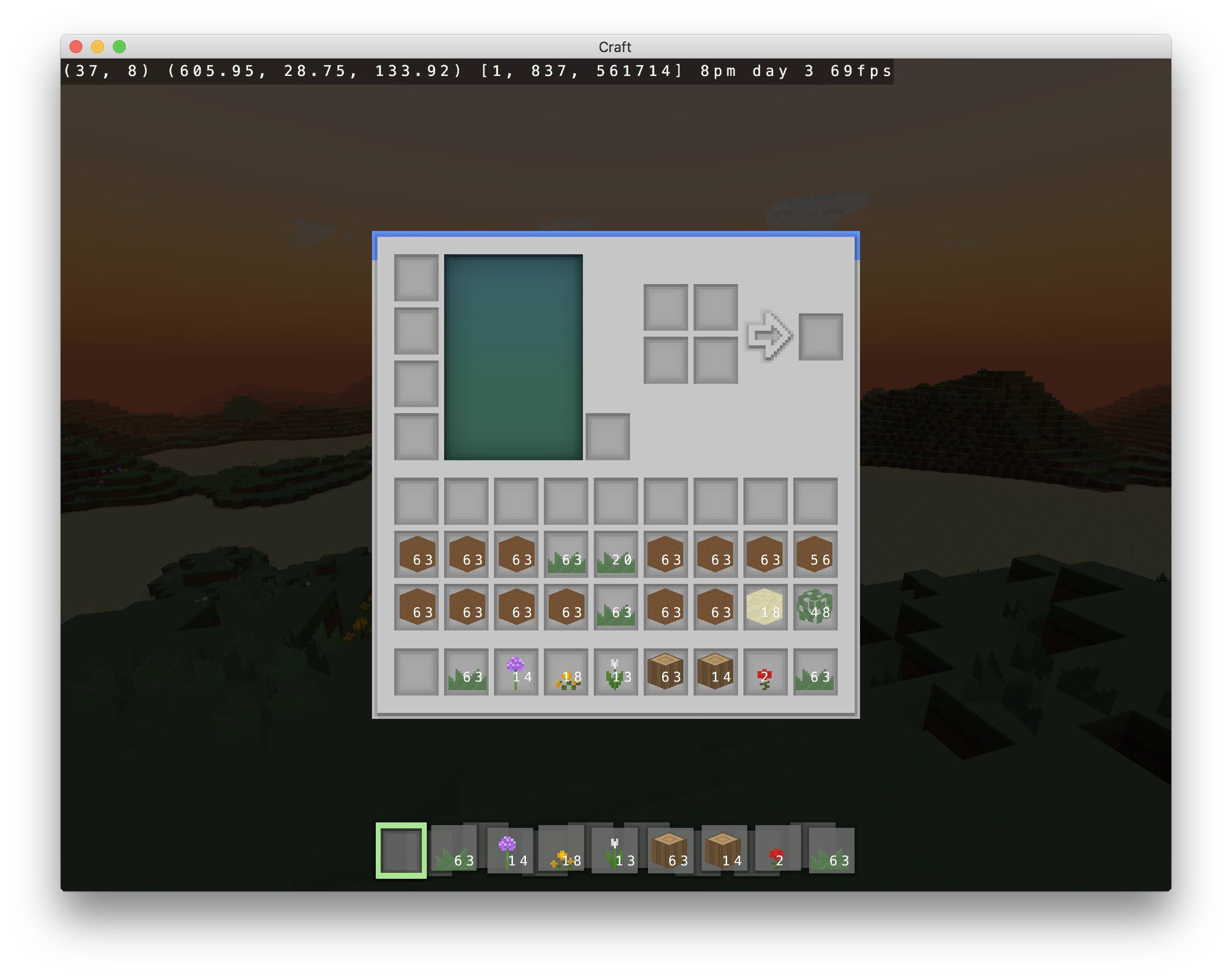1232x978 pixels.
Task: Click the bottom hotbar purple flower item
Action: 510,851
